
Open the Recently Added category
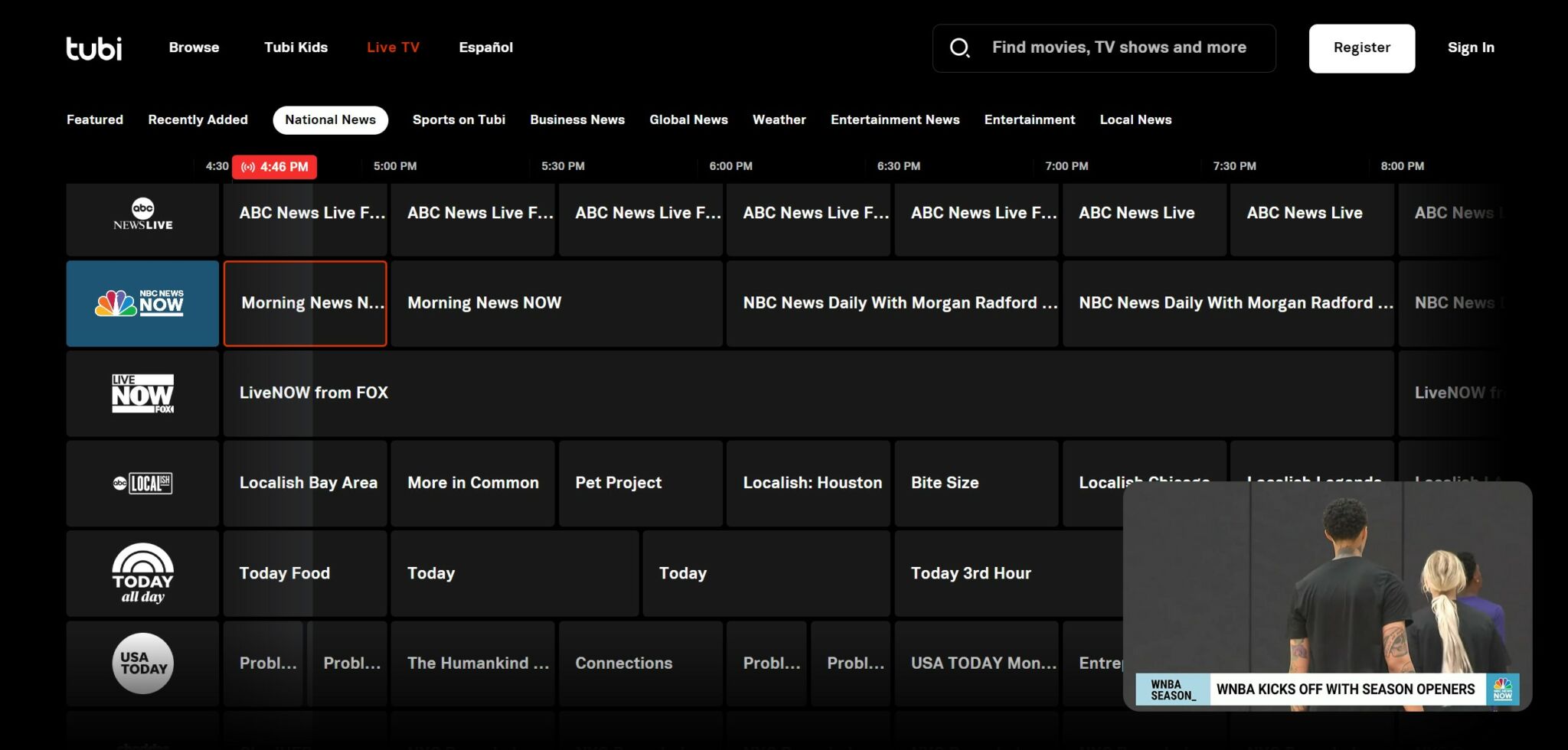[198, 119]
